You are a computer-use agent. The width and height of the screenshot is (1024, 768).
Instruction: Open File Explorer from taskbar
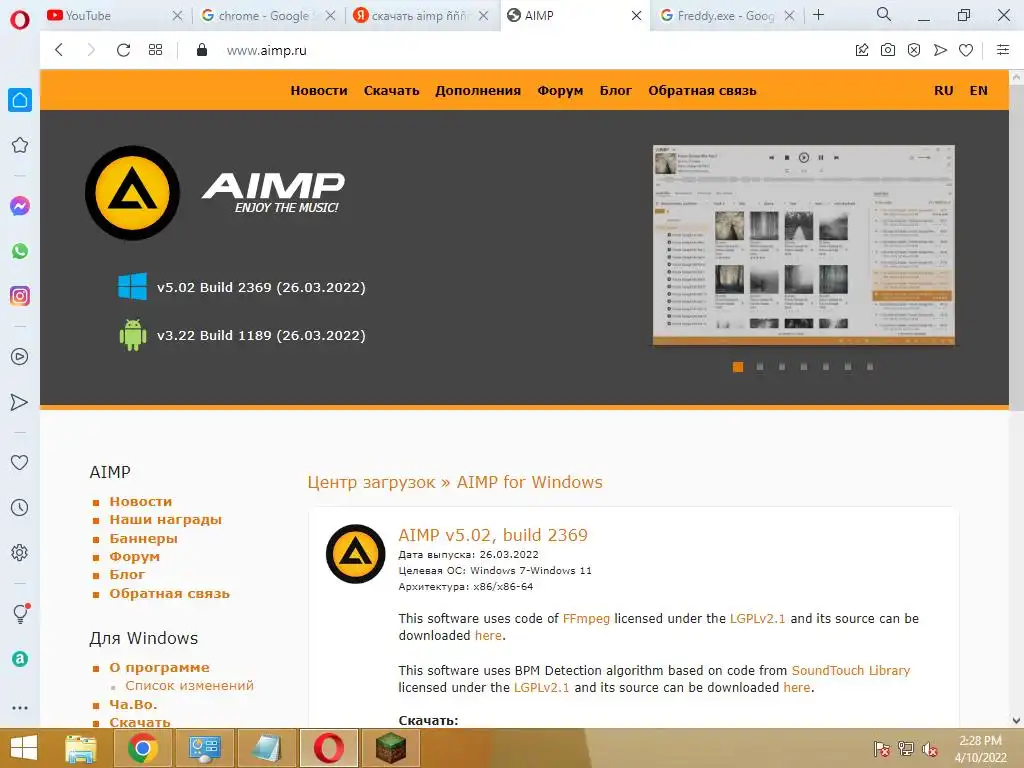click(x=82, y=748)
